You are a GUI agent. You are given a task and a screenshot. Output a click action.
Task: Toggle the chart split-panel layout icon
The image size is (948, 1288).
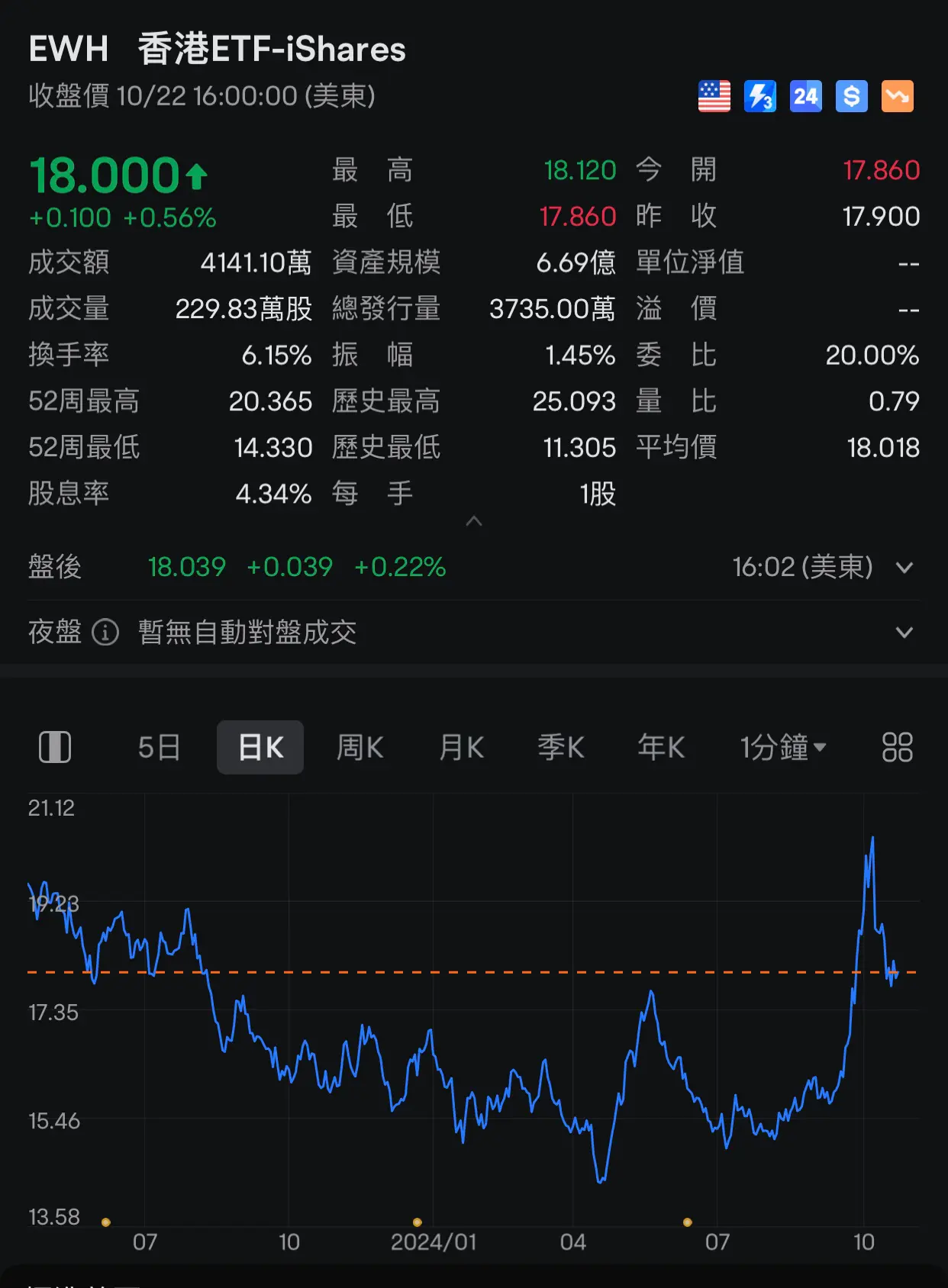point(55,747)
